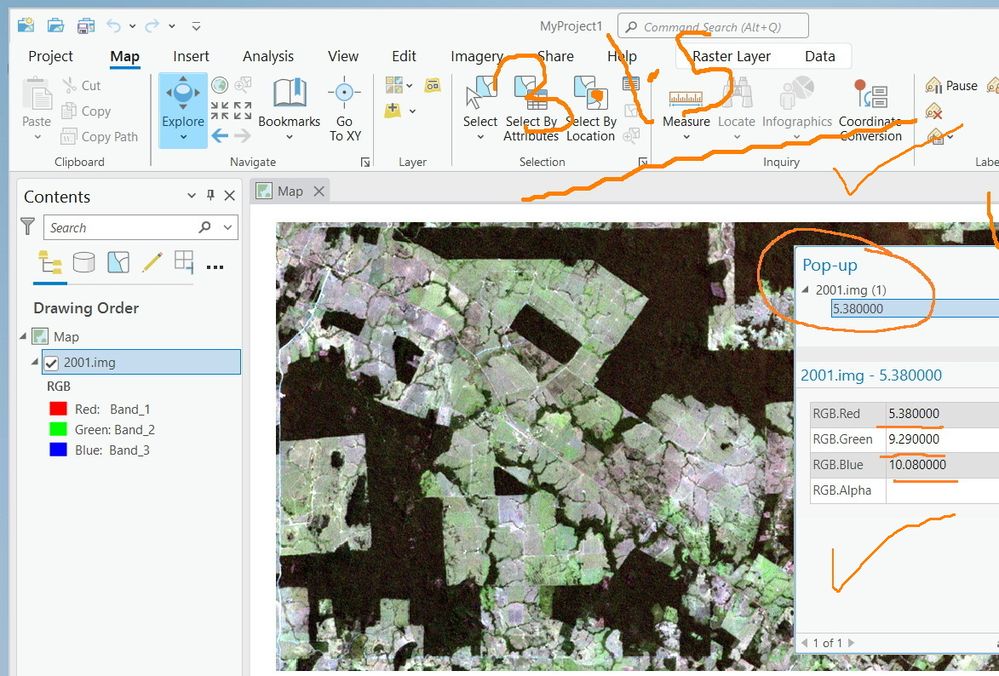999x676 pixels.
Task: Pin the Contents pane with auto-hide pushpin
Action: 210,196
